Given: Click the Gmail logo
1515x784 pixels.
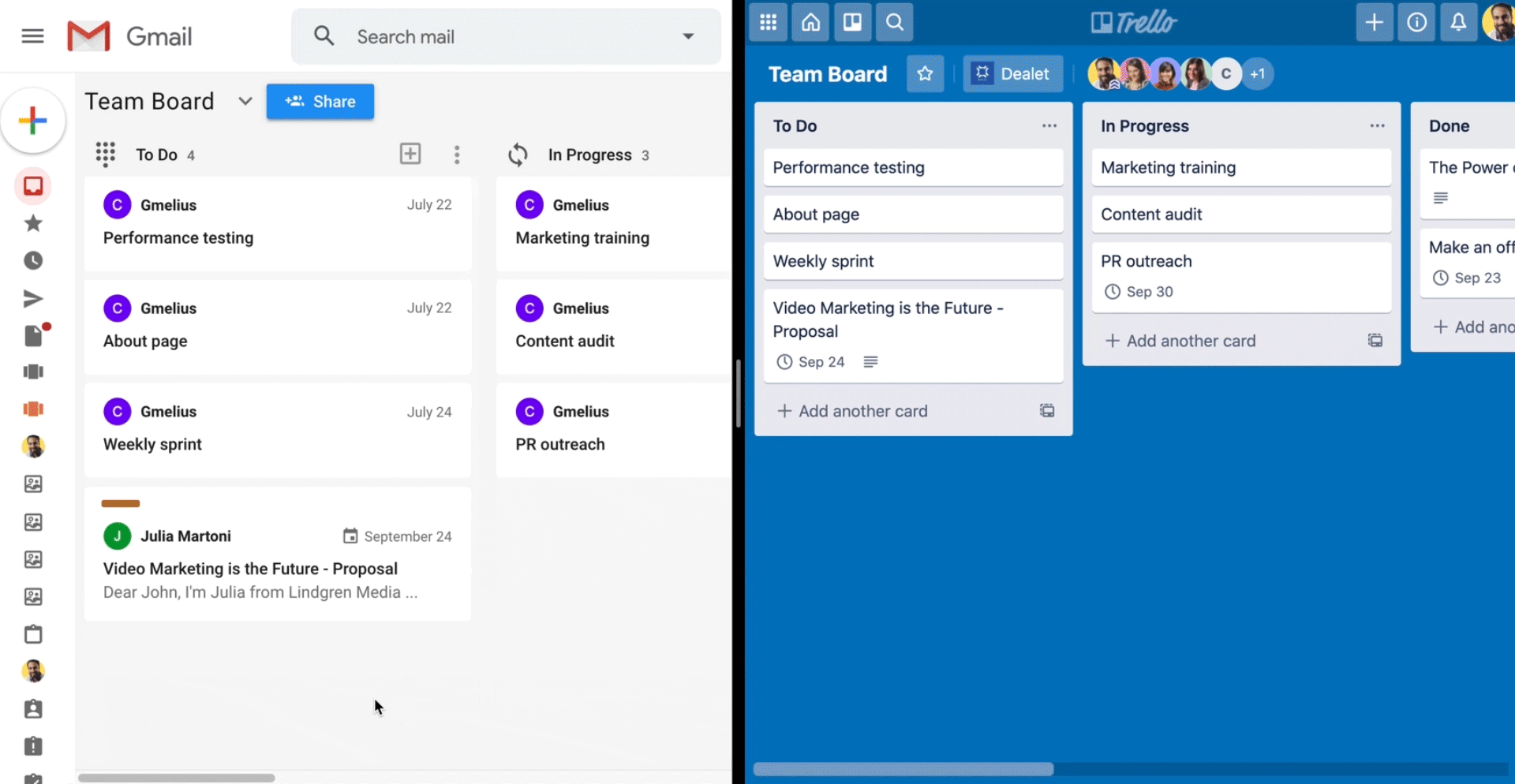Looking at the screenshot, I should pos(130,36).
